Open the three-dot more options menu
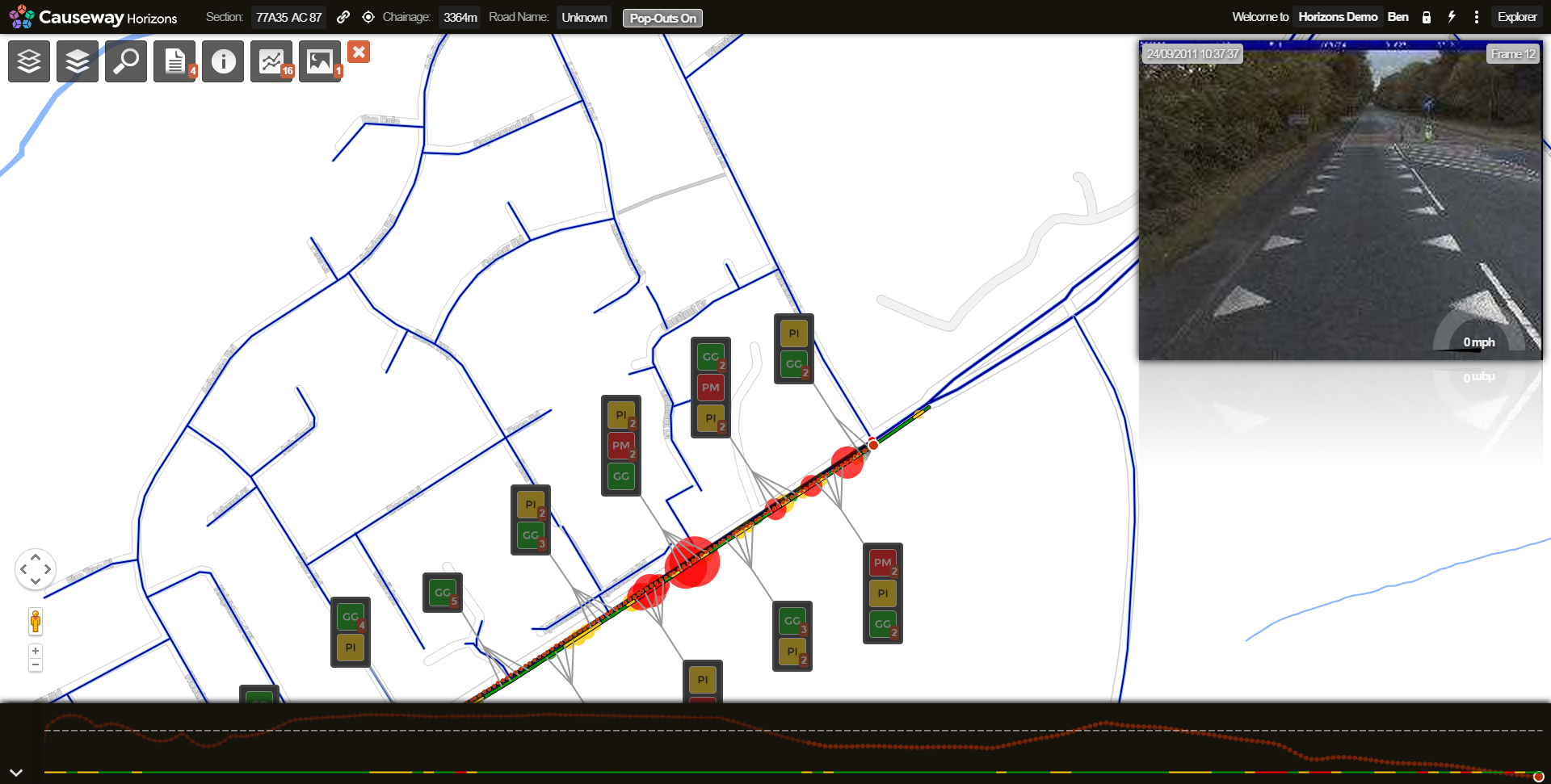 (x=1477, y=17)
